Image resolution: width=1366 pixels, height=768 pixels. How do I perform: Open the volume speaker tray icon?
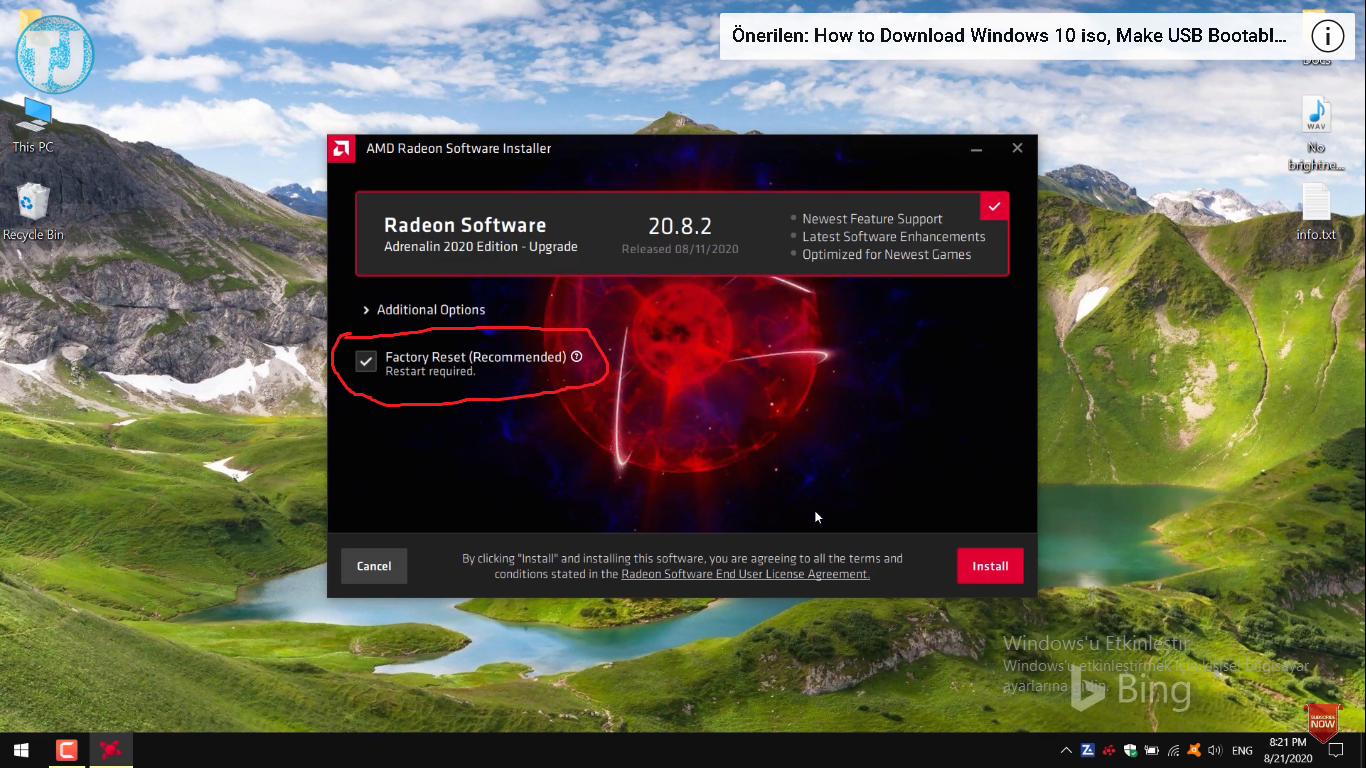tap(1215, 750)
